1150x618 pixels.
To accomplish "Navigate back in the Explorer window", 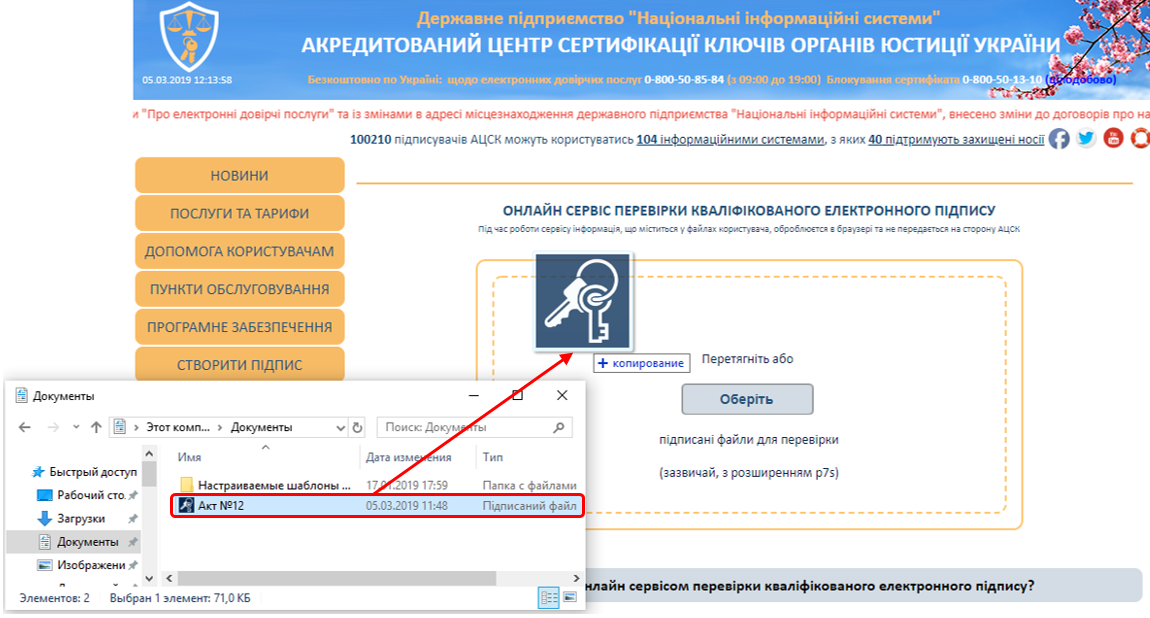I will (27, 427).
